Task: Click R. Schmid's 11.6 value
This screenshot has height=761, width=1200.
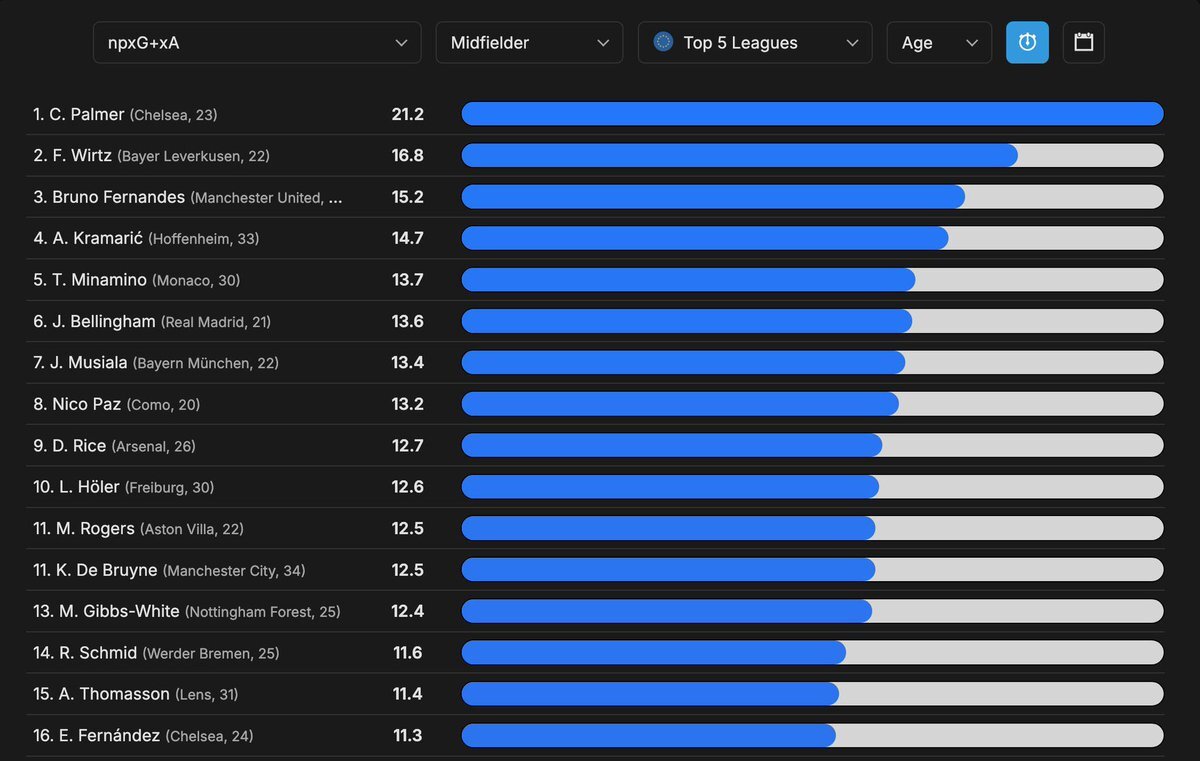Action: tap(408, 653)
